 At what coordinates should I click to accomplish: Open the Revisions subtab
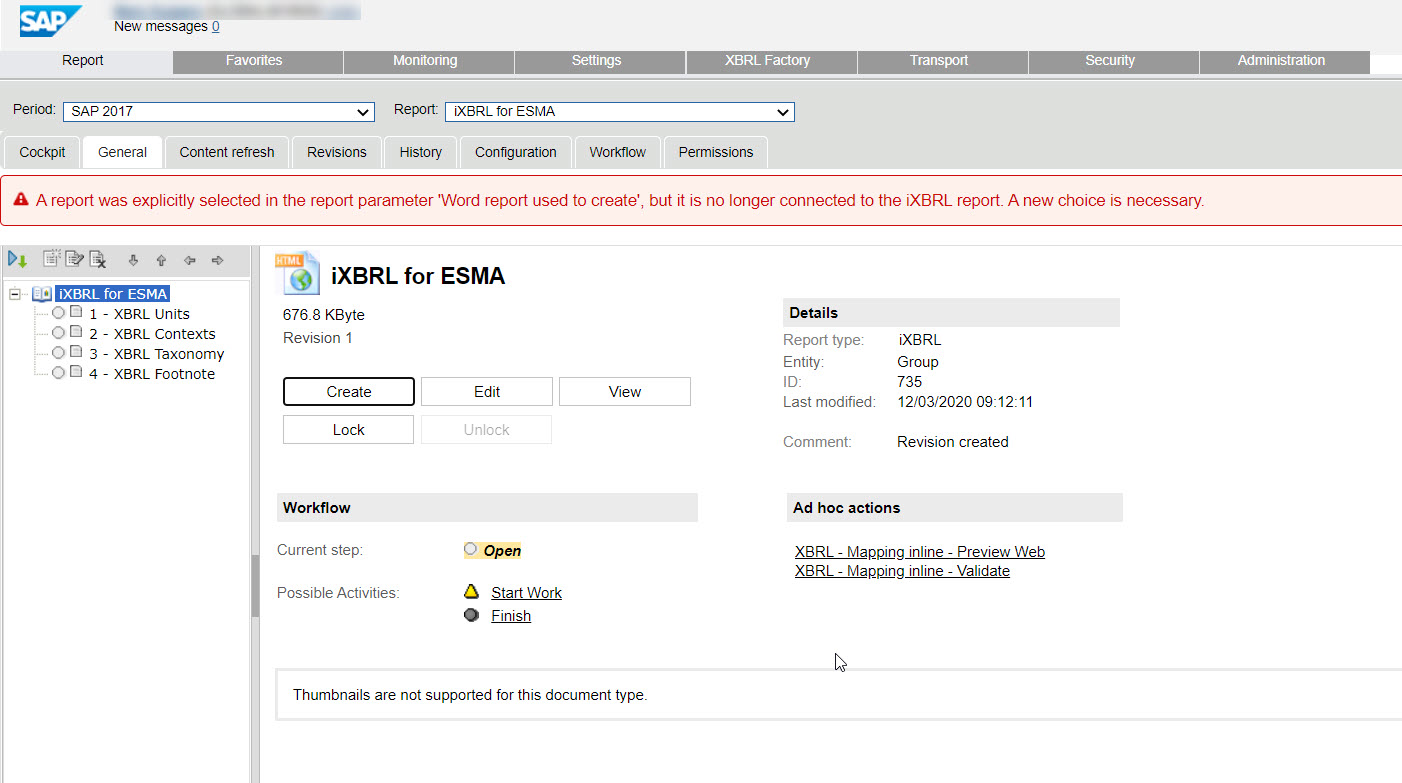click(x=337, y=153)
